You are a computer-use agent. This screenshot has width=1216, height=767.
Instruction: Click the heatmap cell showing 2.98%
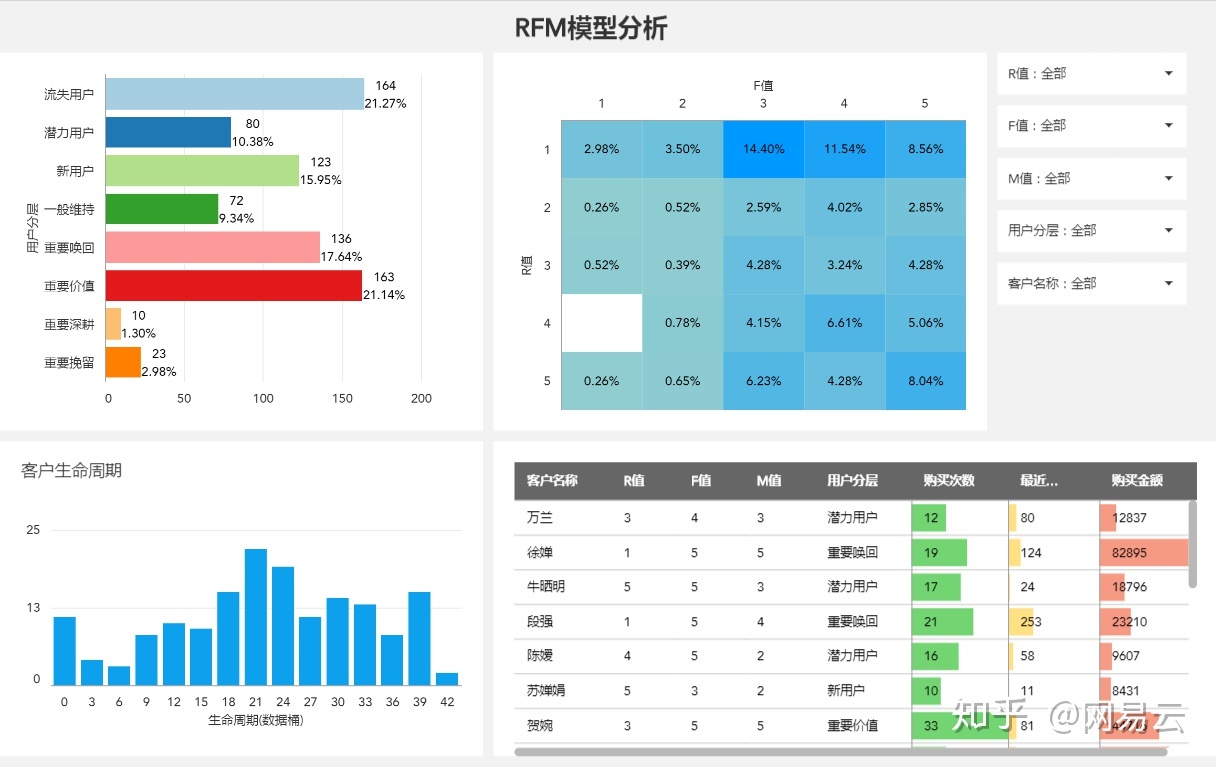pos(601,149)
